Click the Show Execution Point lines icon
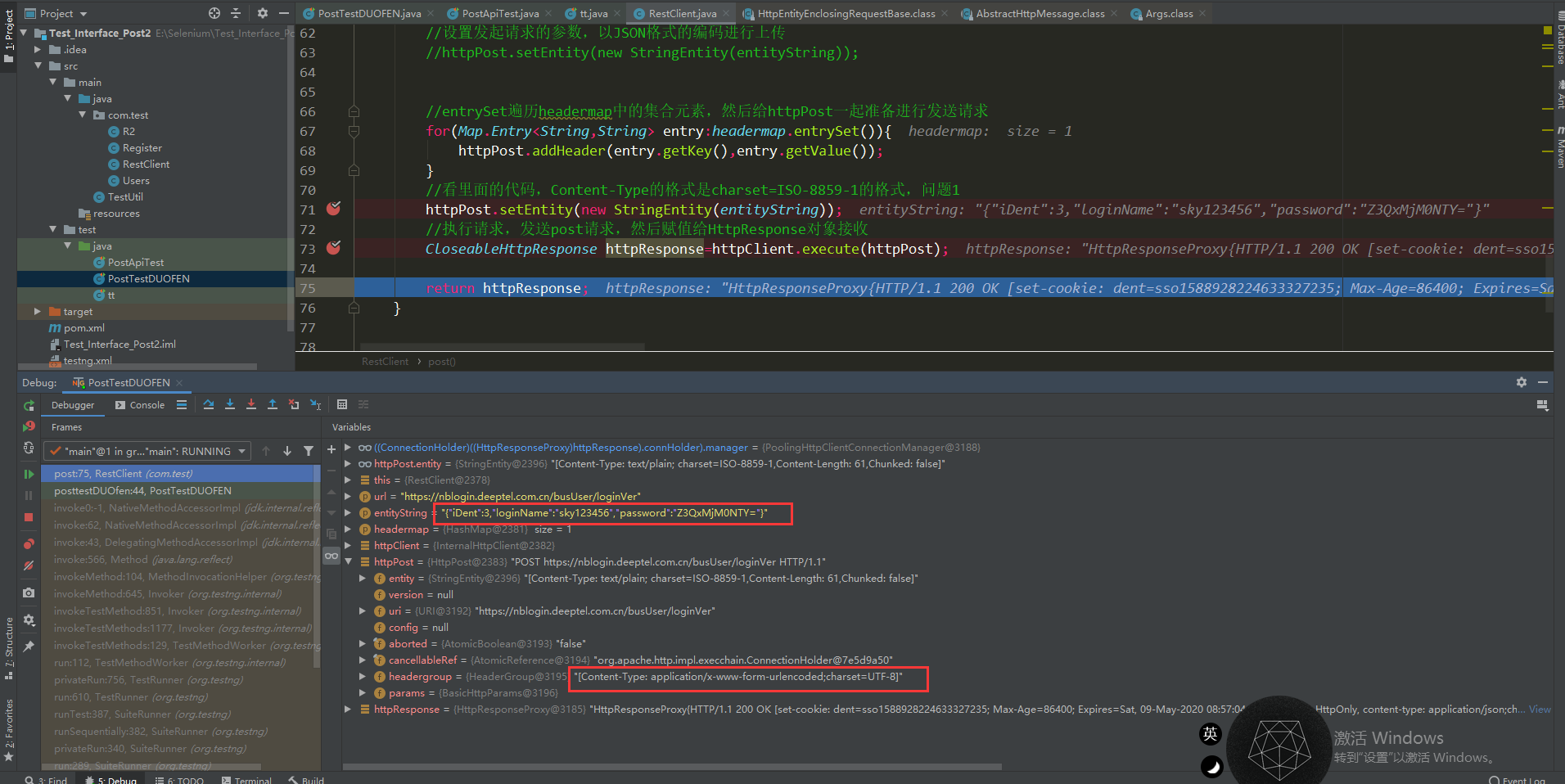Viewport: 1565px width, 784px height. 182,404
